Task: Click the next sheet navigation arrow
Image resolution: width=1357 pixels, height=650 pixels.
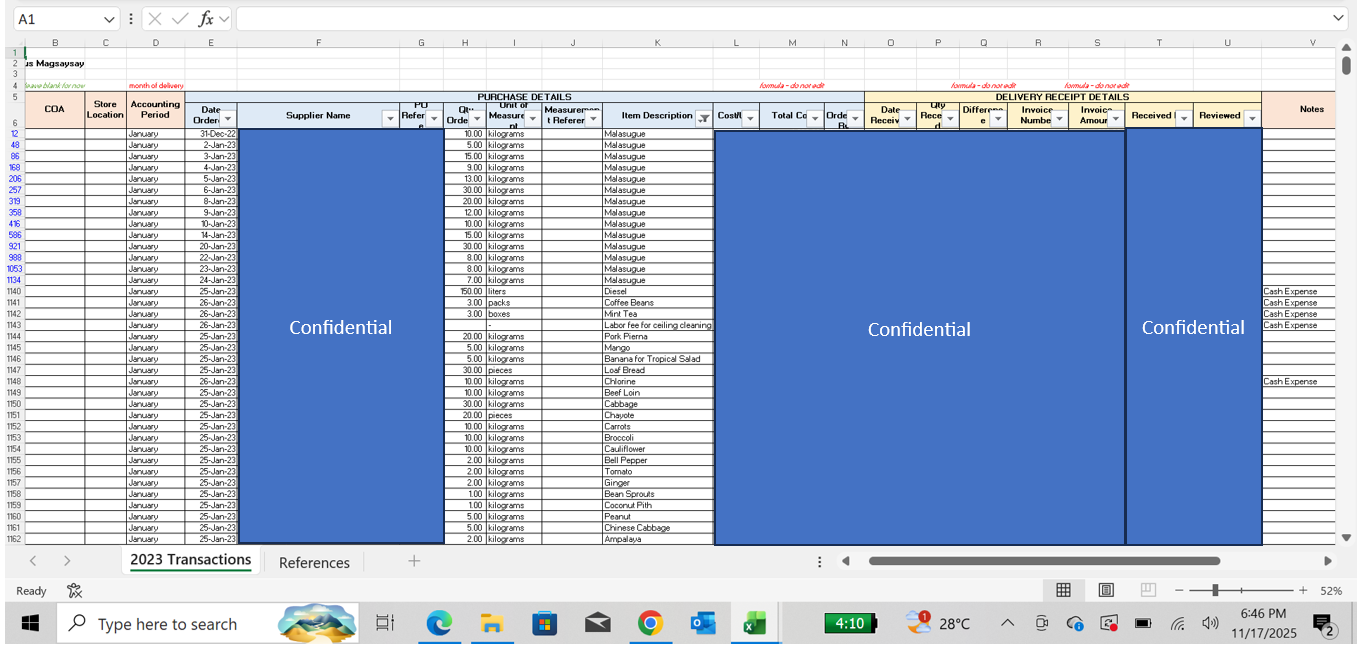Action: [x=67, y=561]
